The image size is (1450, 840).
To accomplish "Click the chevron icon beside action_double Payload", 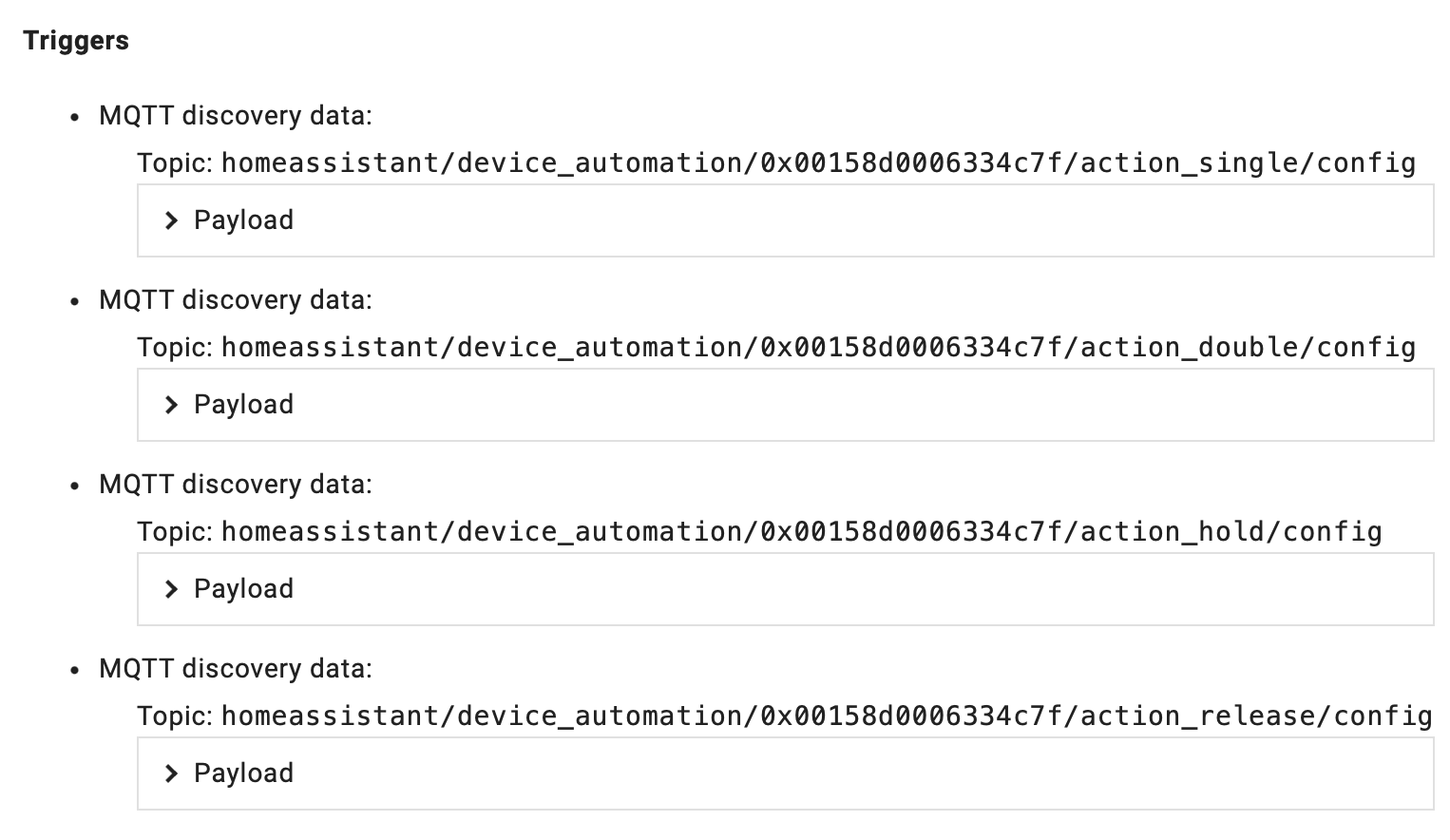I will (x=171, y=405).
